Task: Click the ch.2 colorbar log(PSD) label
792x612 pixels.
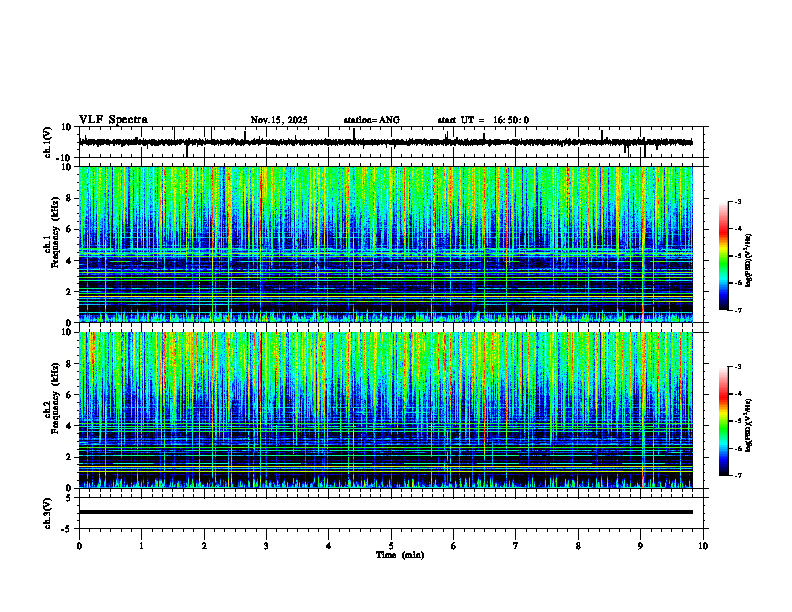Action: [749, 424]
